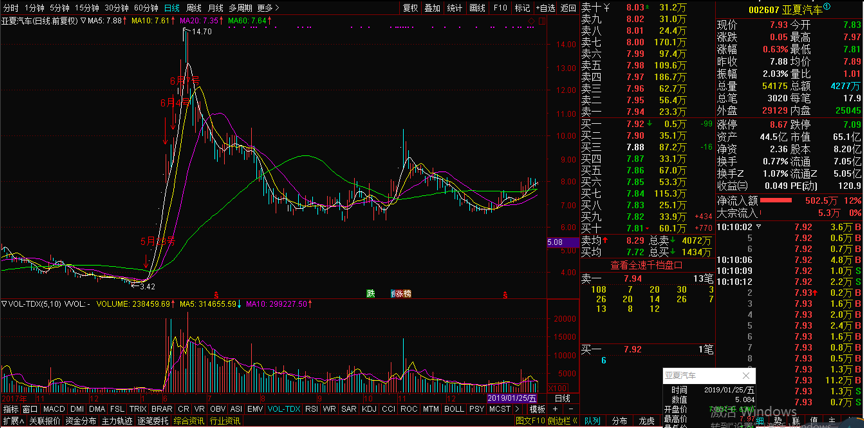Click the 2019/01/25 date marker on the timeline
This screenshot has height=428, width=864.
(511, 398)
